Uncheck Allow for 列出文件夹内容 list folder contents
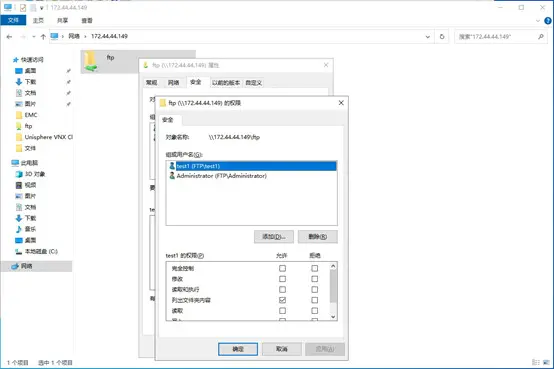 tap(282, 300)
